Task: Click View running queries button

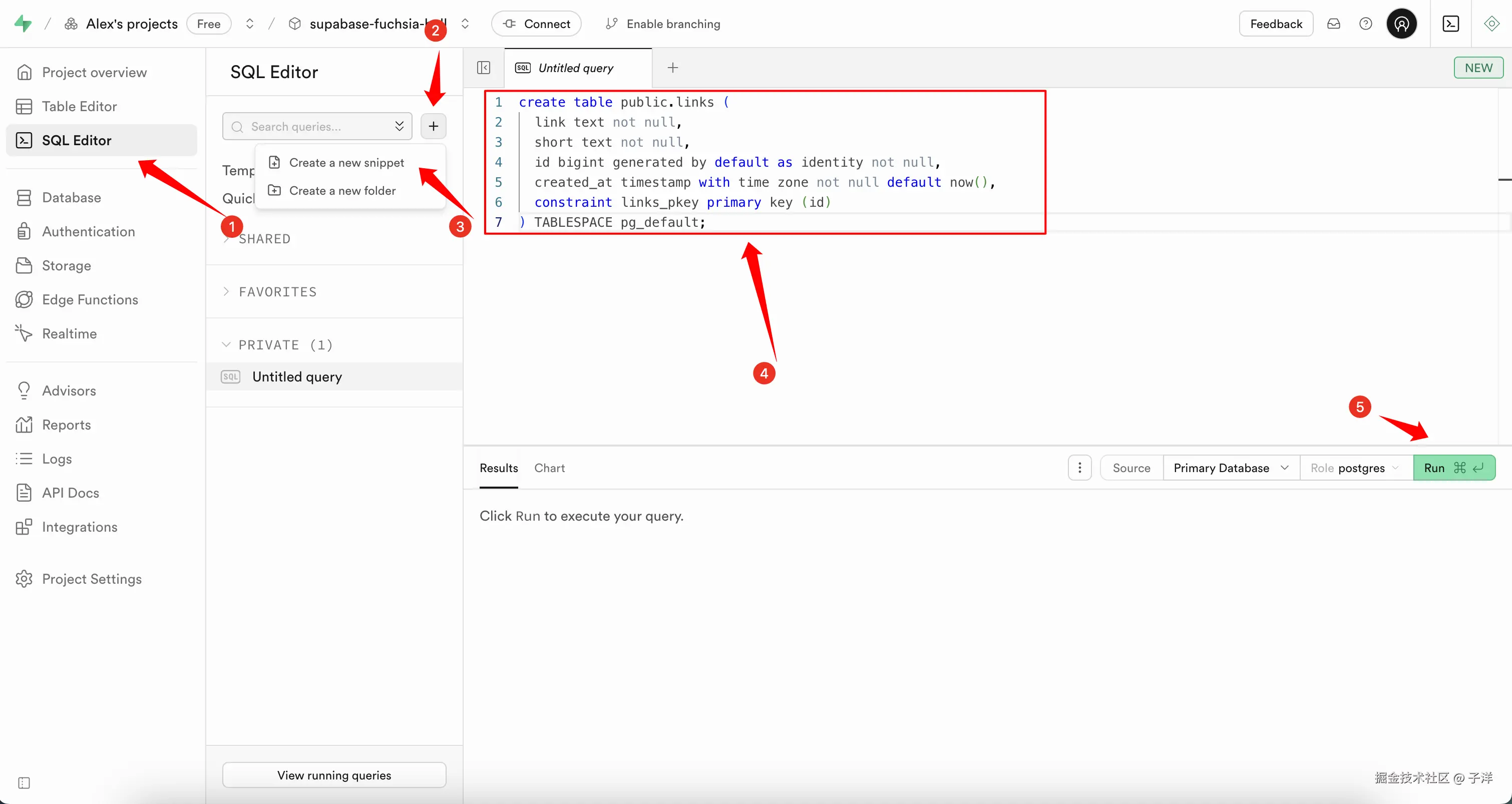Action: click(334, 775)
